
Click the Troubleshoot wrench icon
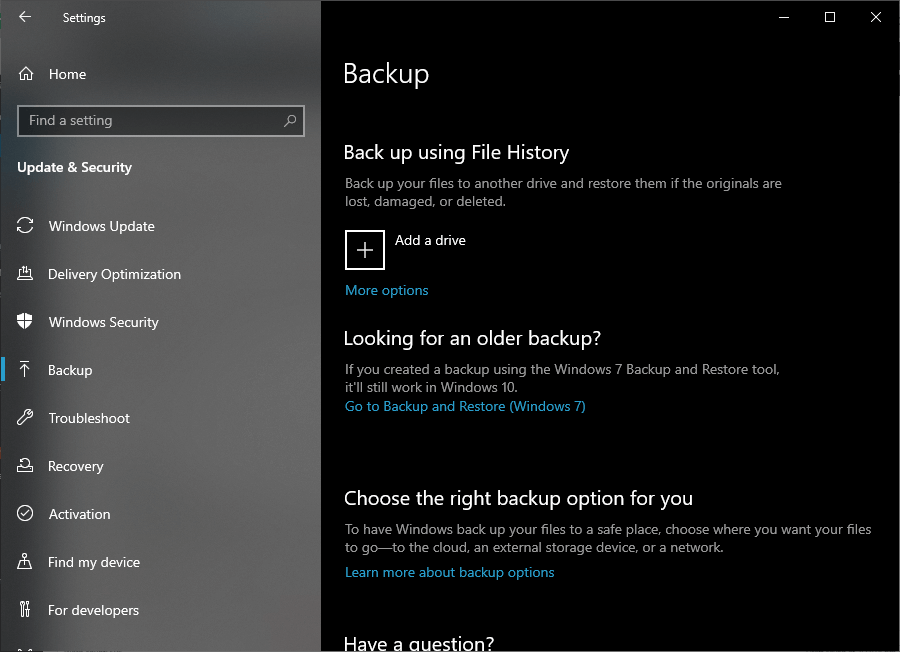point(25,417)
